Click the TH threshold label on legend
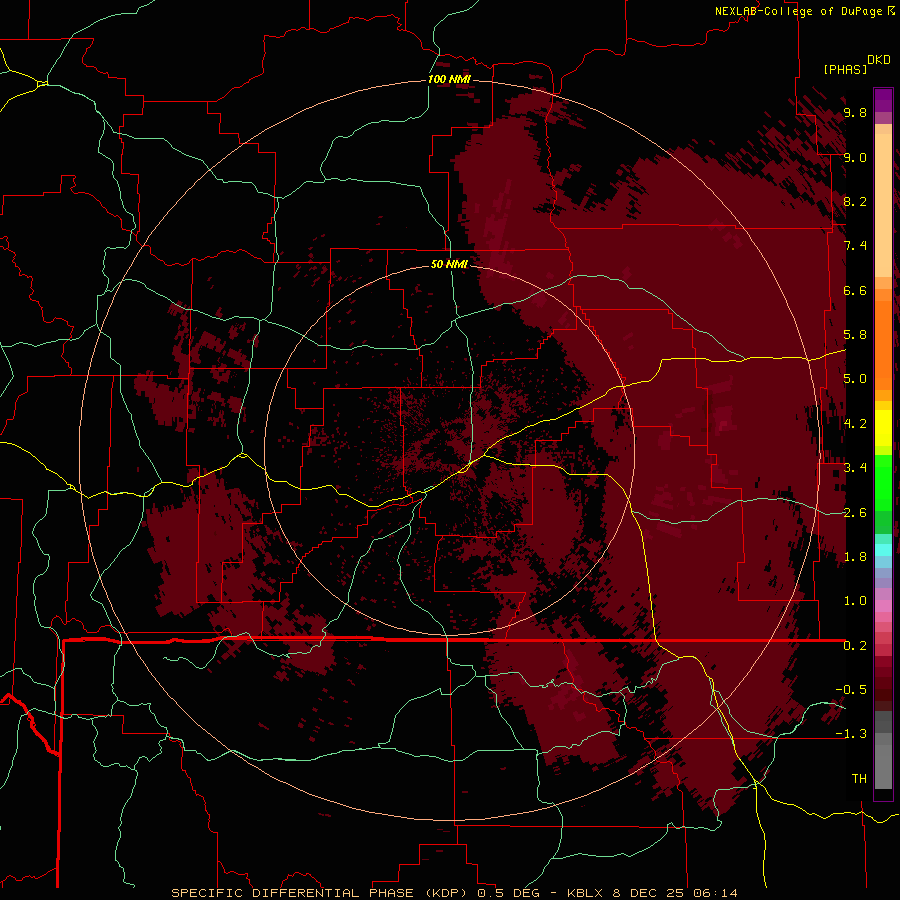900x900 pixels. [x=859, y=779]
